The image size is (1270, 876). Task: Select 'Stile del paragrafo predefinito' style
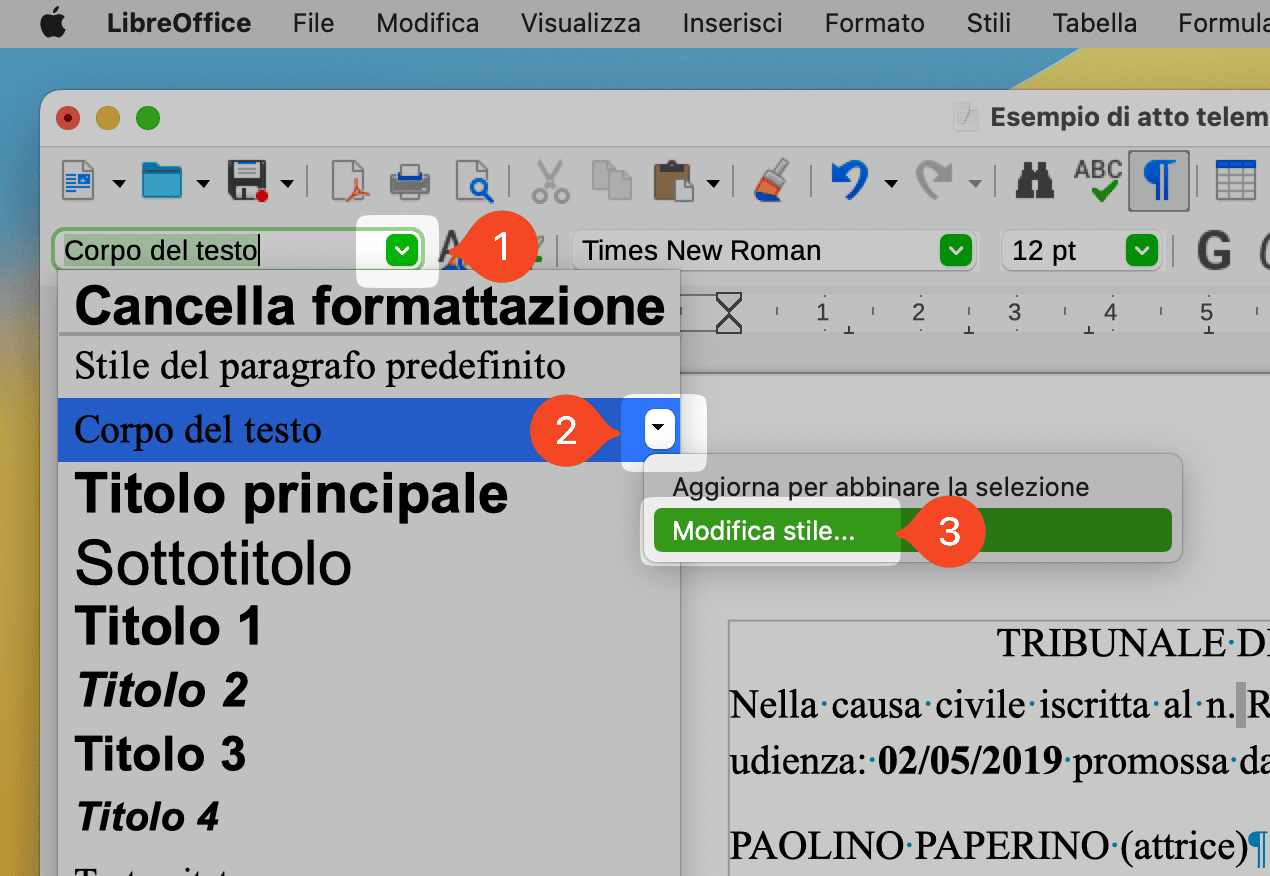point(369,366)
